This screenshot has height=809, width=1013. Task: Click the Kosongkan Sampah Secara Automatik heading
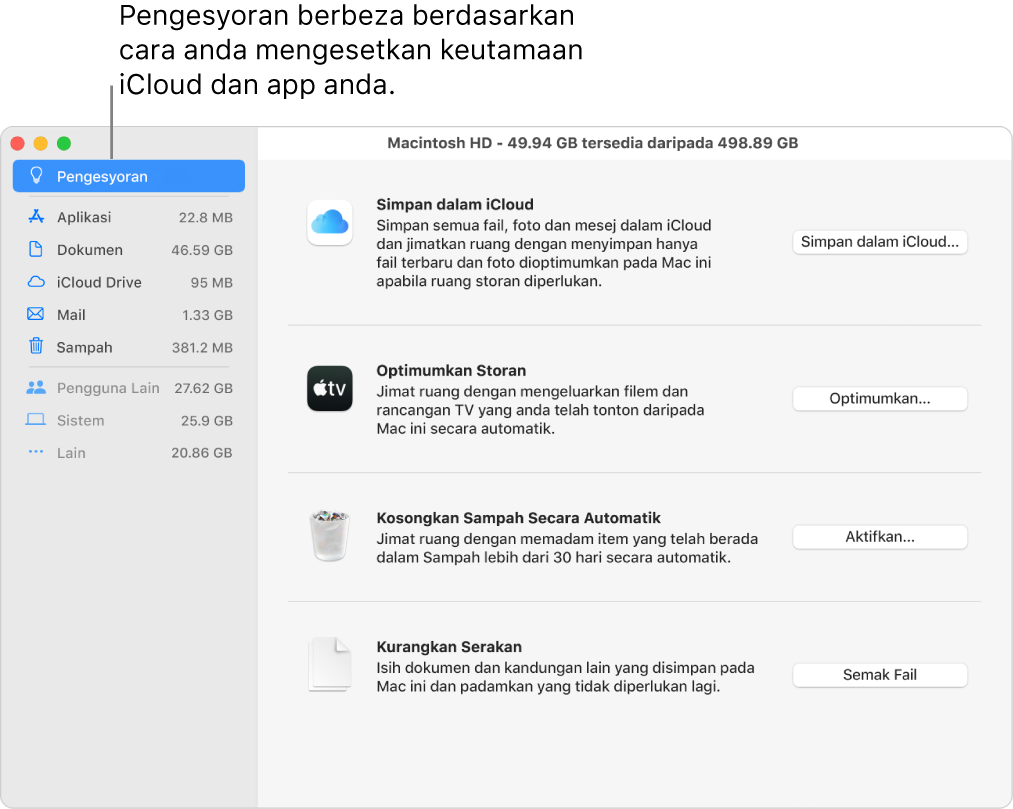(x=518, y=518)
